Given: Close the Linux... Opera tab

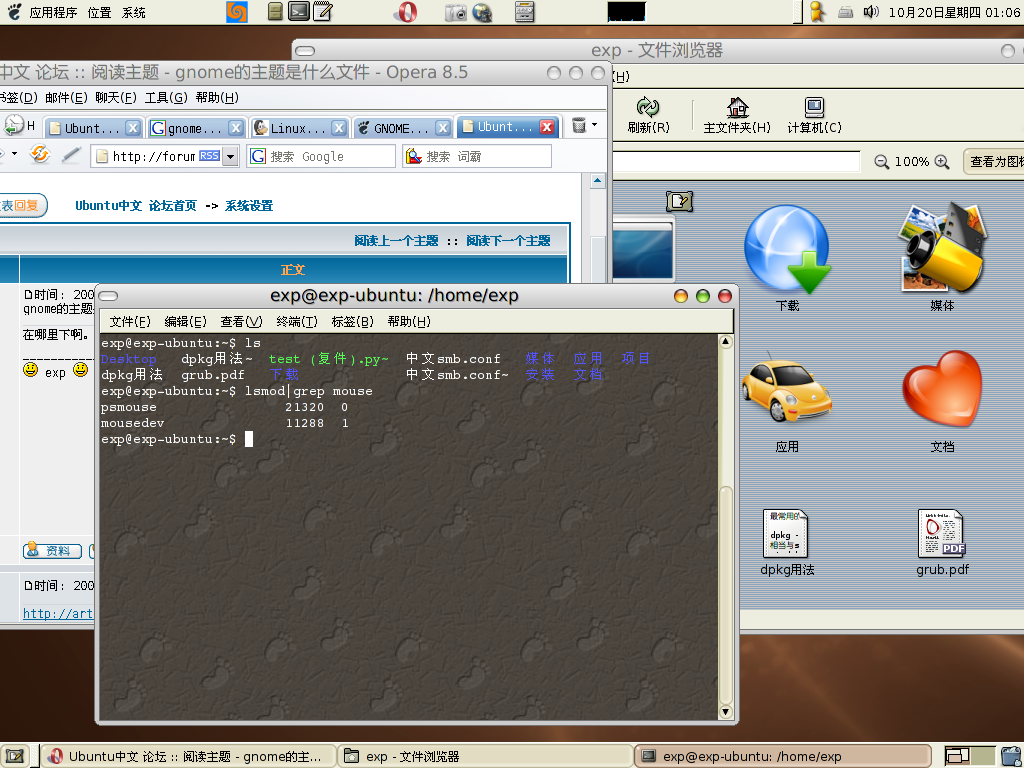Looking at the screenshot, I should (338, 128).
